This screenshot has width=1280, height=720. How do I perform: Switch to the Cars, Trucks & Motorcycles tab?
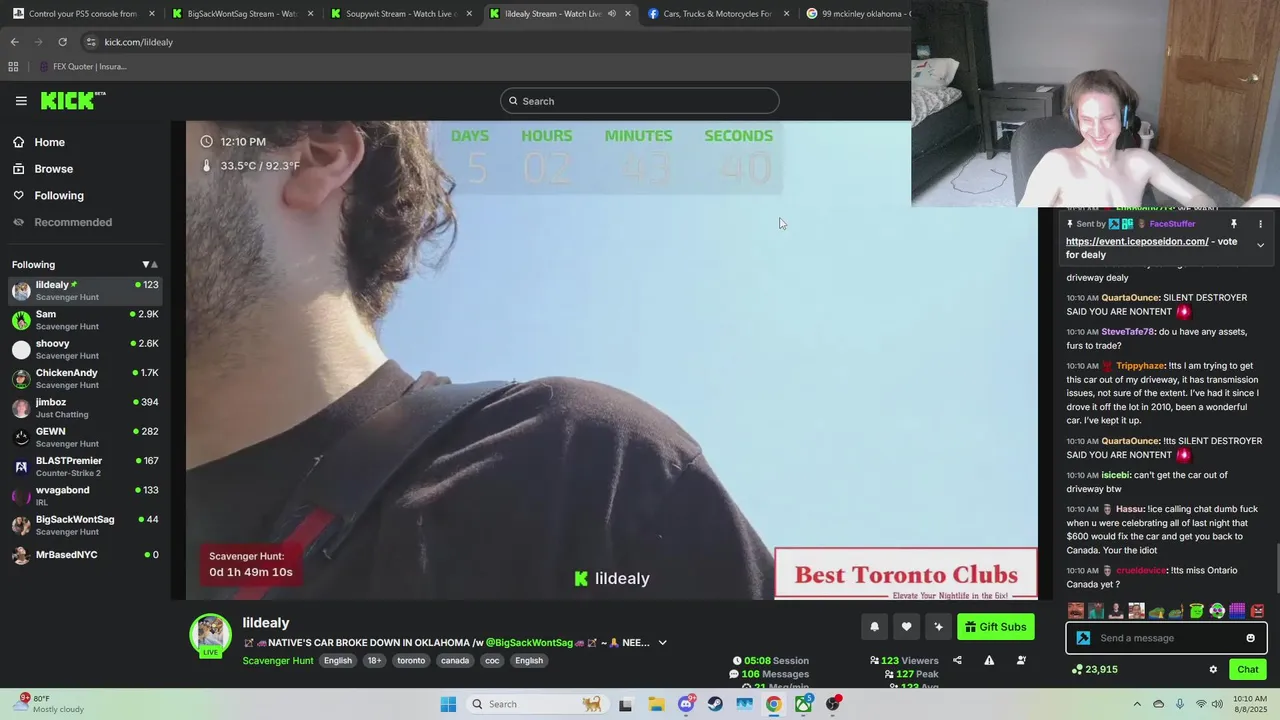coord(718,14)
